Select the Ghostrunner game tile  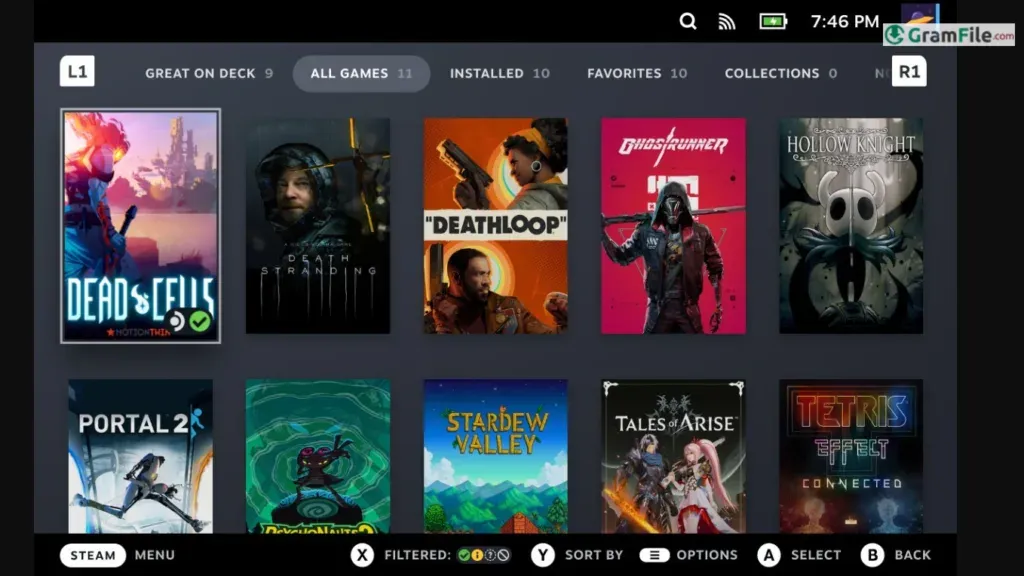coord(673,226)
